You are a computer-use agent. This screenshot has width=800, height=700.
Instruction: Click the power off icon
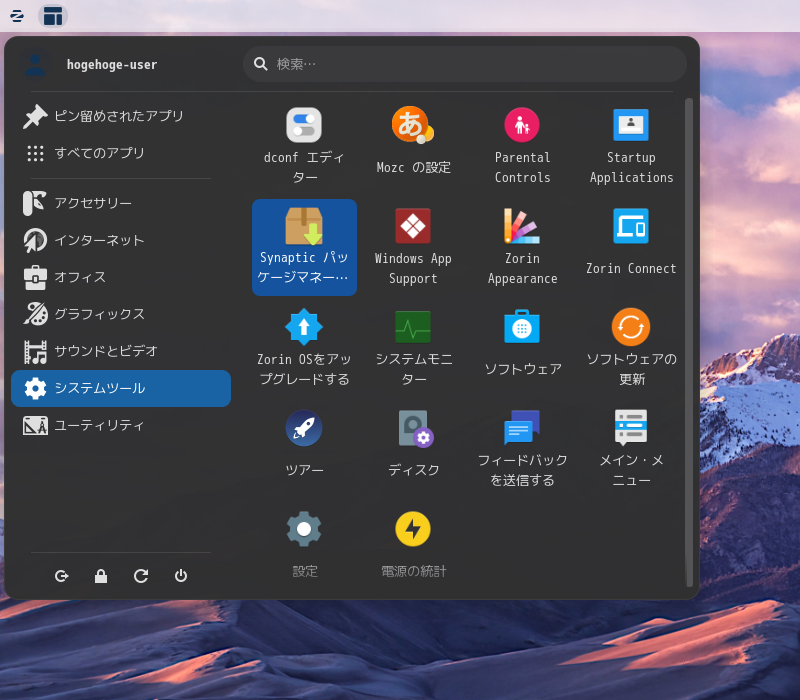click(x=181, y=576)
